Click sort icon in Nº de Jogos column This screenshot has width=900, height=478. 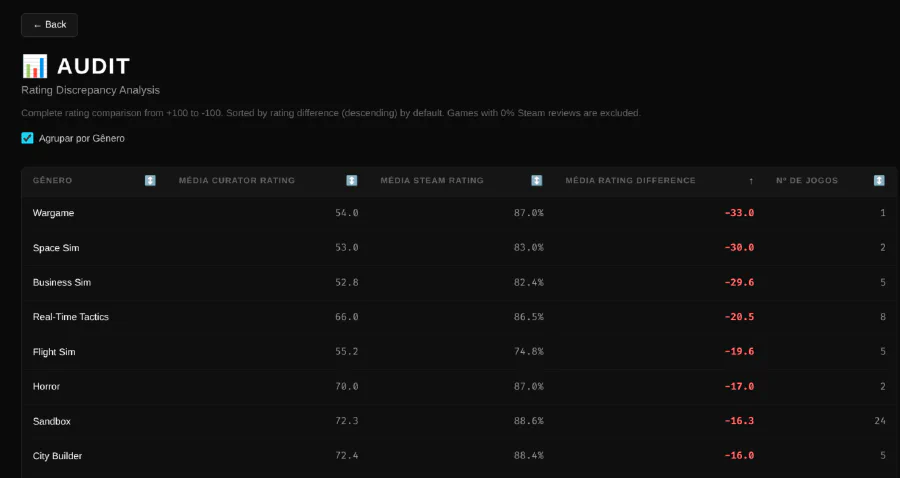(879, 181)
